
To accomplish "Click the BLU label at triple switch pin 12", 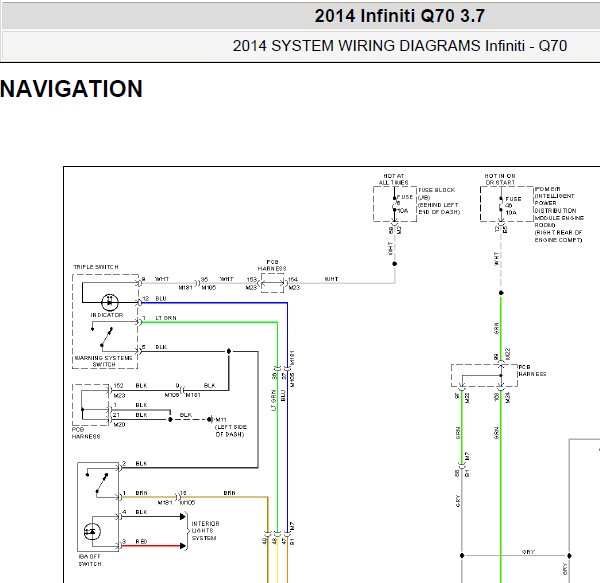I will [161, 299].
